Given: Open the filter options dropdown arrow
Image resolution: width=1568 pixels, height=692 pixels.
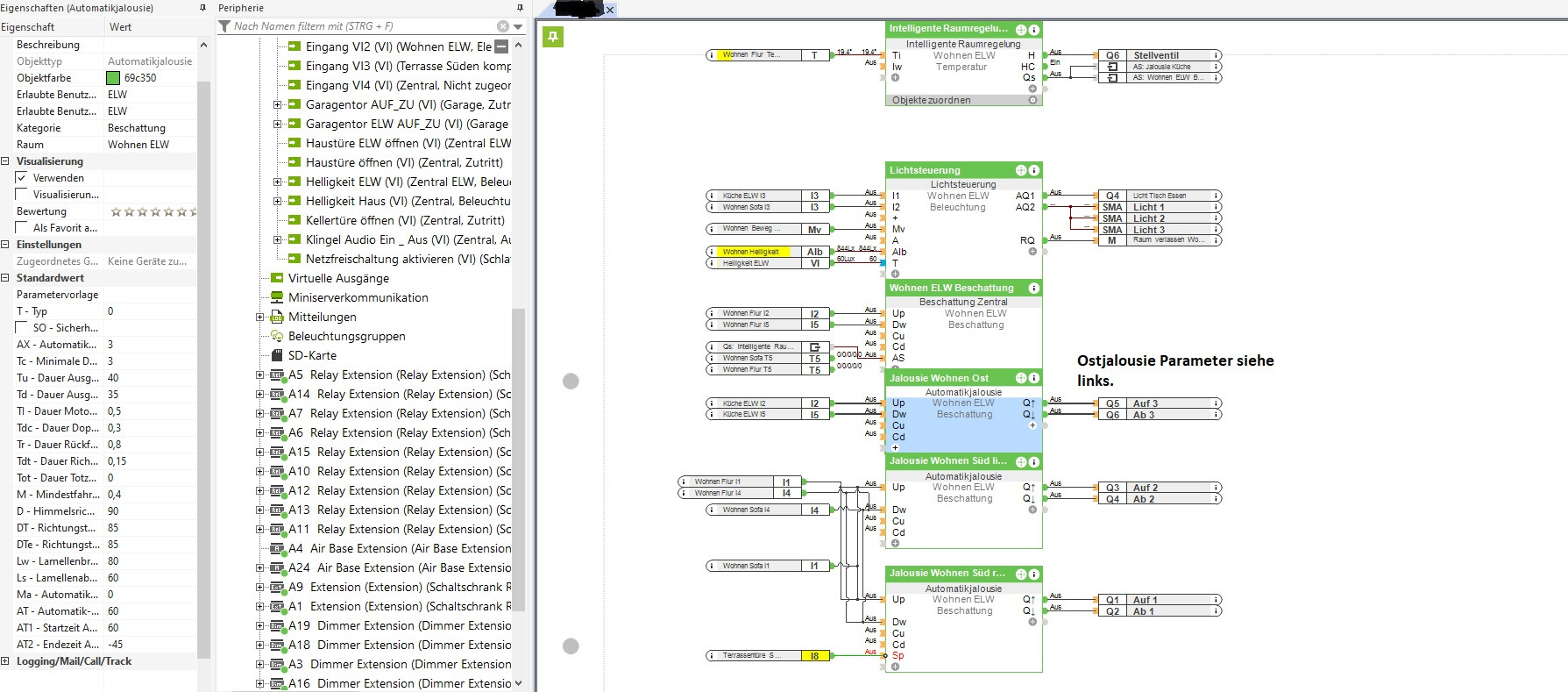Looking at the screenshot, I should (x=518, y=26).
